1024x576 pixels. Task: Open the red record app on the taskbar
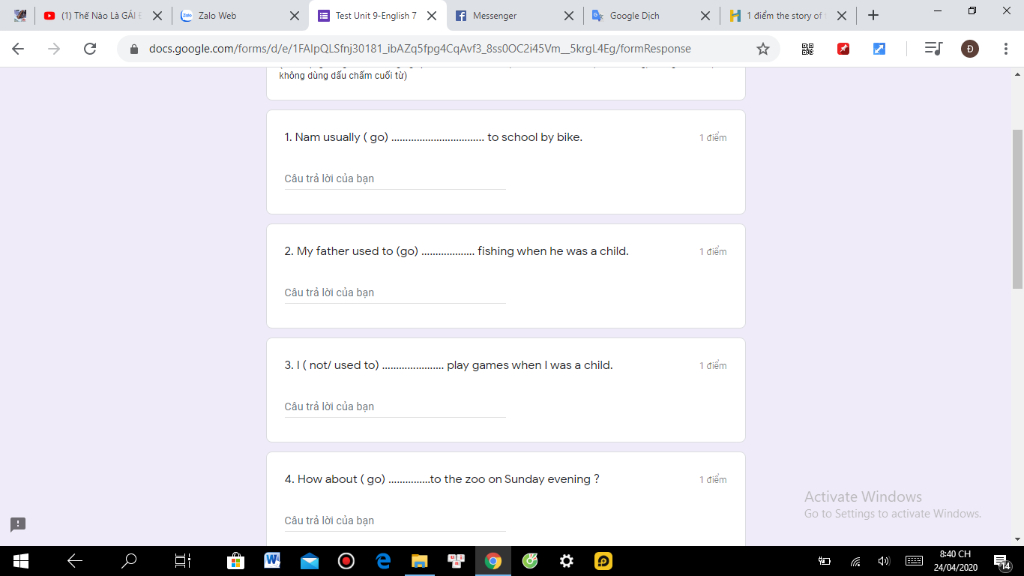tap(346, 561)
